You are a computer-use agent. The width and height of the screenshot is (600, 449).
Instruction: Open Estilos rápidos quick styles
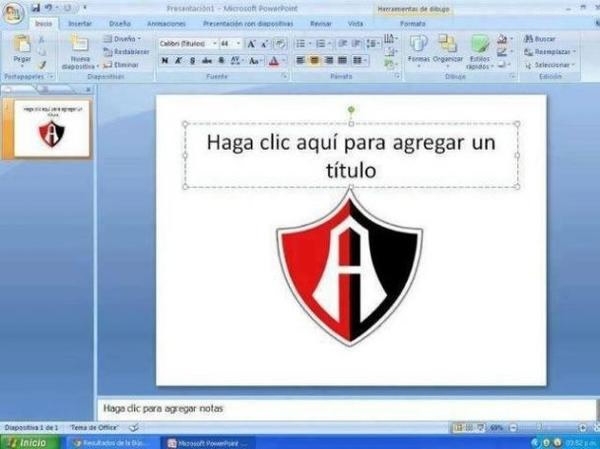479,52
